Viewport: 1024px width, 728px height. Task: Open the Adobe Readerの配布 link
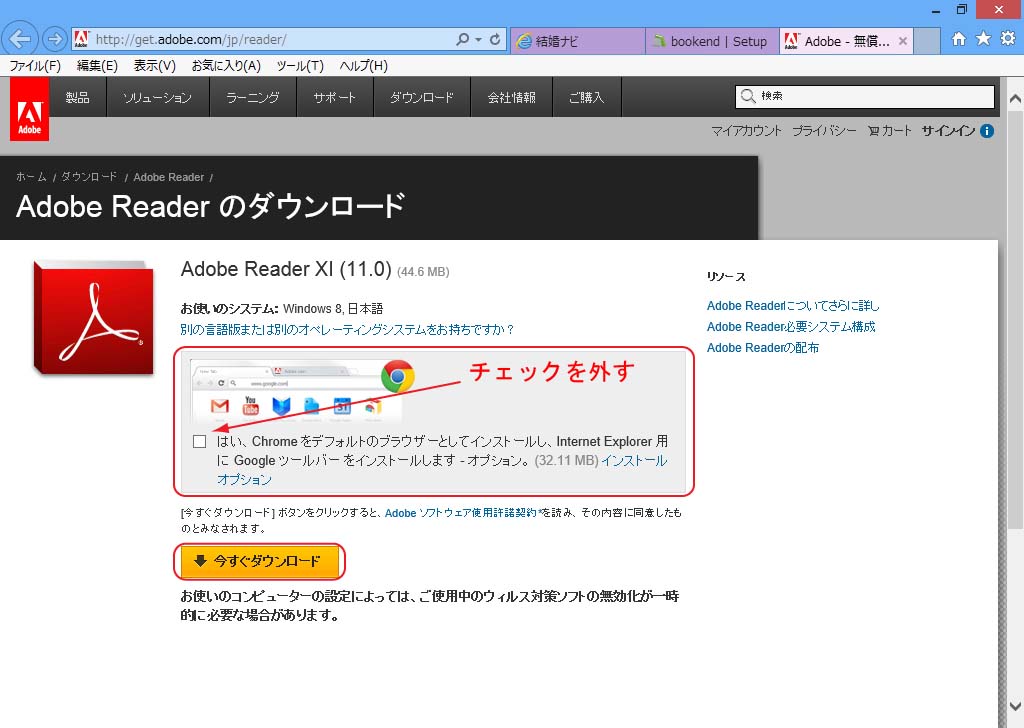tap(763, 347)
